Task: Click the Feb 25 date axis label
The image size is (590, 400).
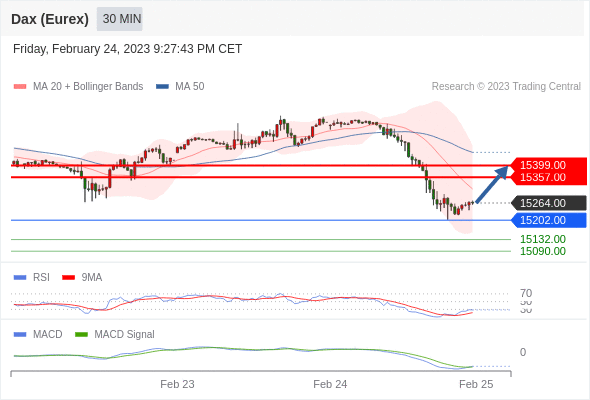Action: click(x=476, y=384)
